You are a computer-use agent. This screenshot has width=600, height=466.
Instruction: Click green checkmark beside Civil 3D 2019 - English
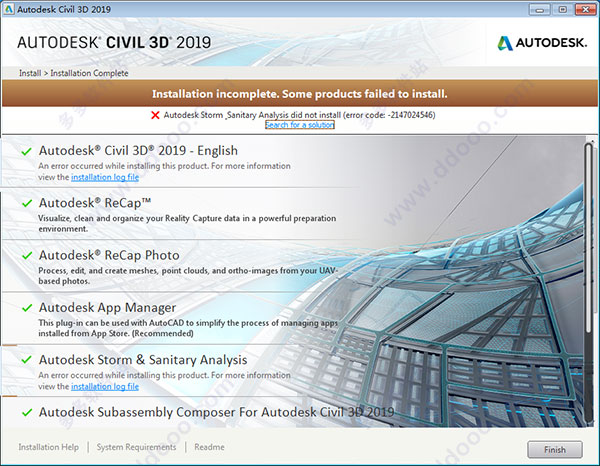pyautogui.click(x=26, y=152)
